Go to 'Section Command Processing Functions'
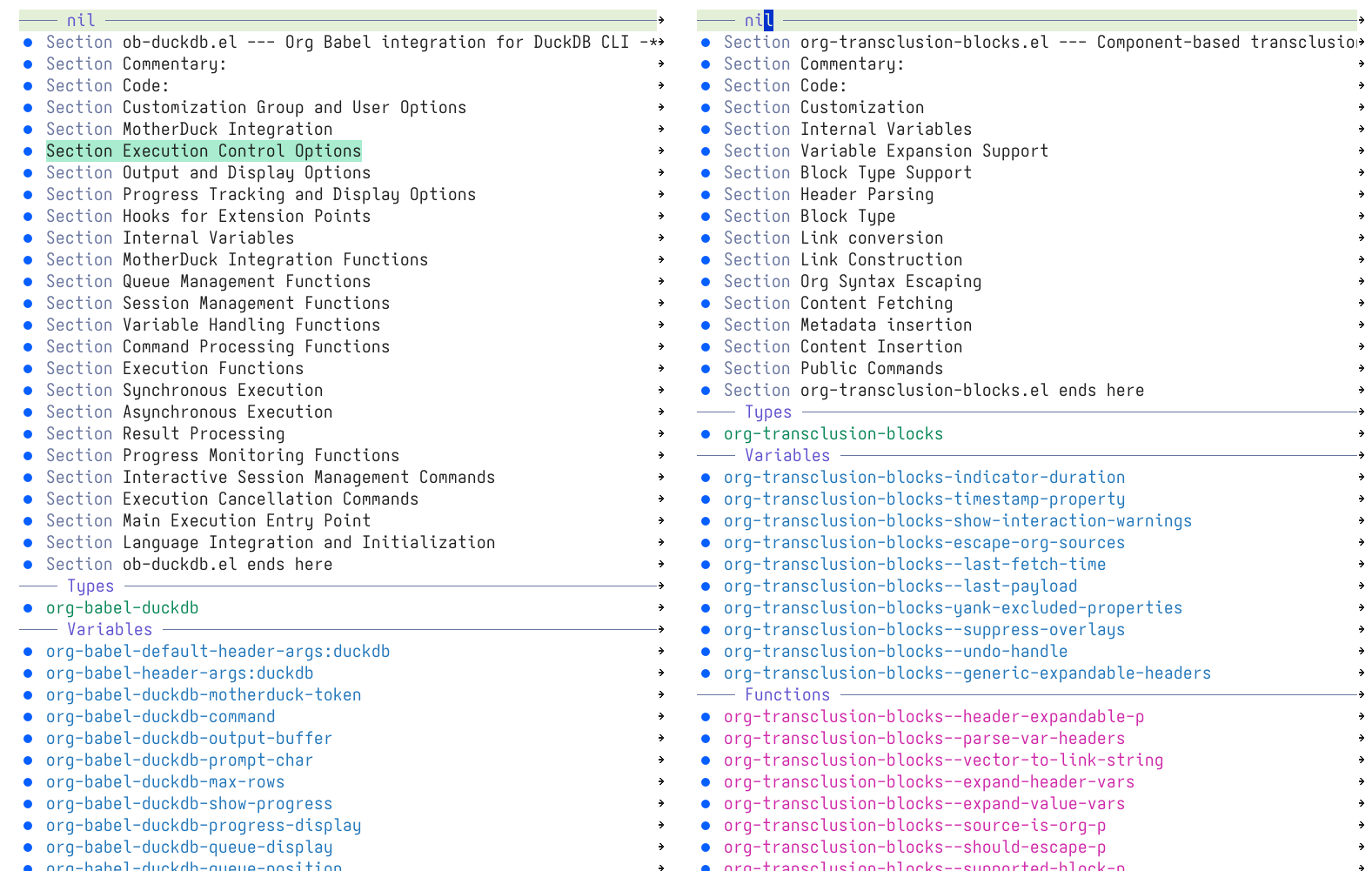The image size is (1372, 871). (x=218, y=346)
